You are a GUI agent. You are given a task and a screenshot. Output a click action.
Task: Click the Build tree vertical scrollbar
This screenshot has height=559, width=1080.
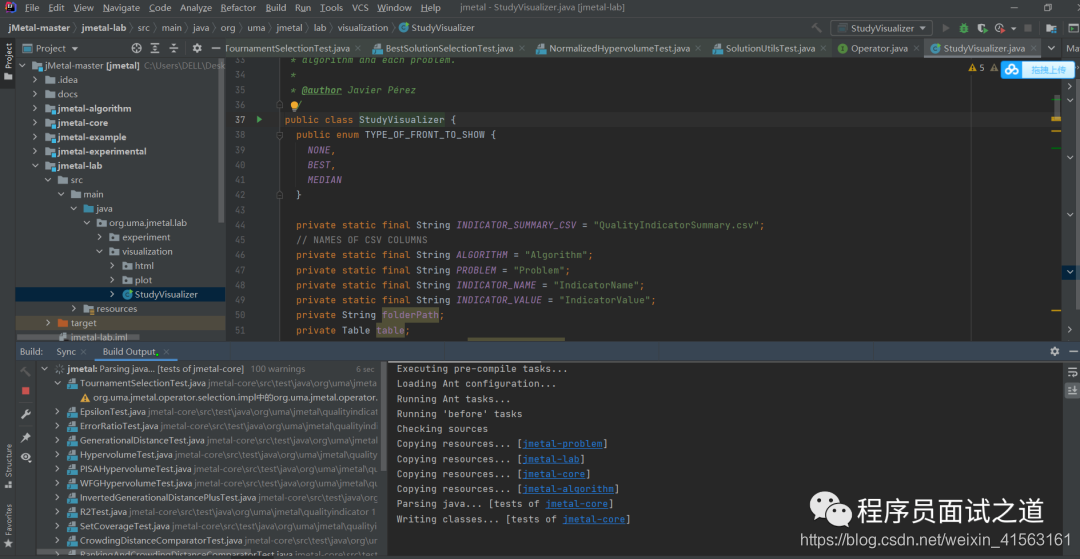(383, 416)
